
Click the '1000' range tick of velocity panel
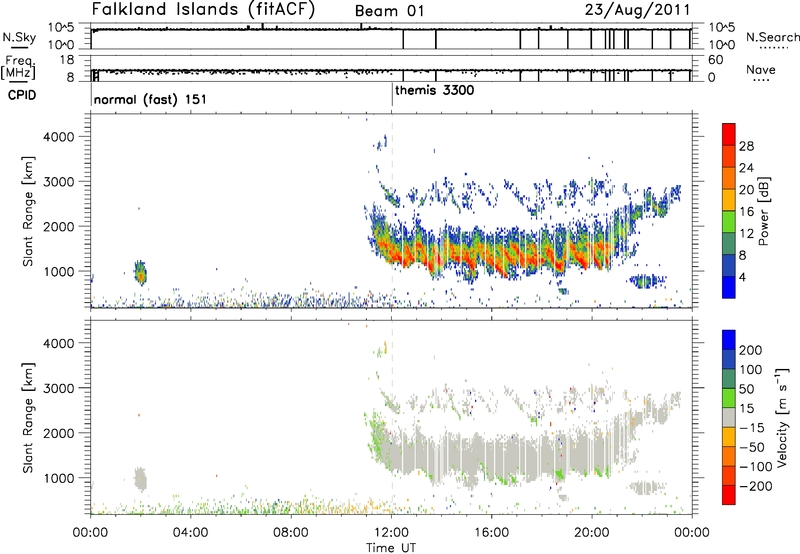click(58, 478)
